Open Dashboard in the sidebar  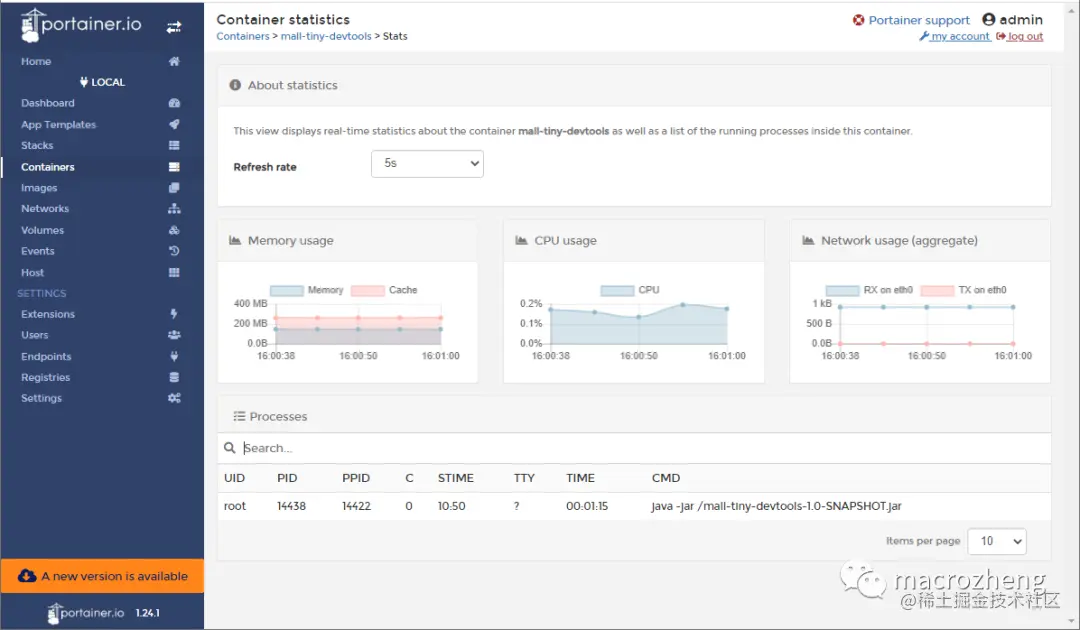48,103
